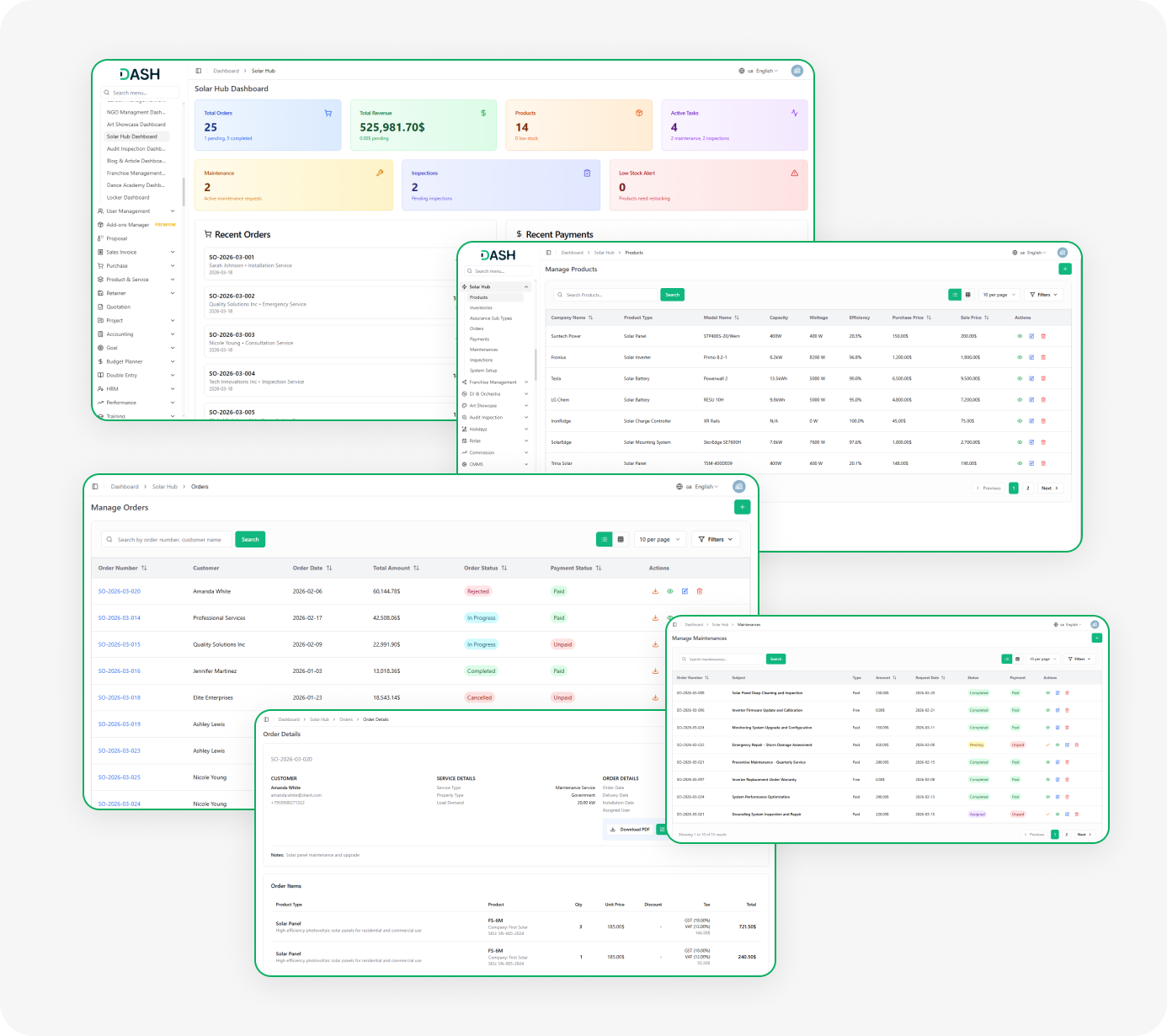Viewport: 1167px width, 1036px height.
Task: Open Inventories submenu item under Solar Hub
Action: tap(481, 308)
